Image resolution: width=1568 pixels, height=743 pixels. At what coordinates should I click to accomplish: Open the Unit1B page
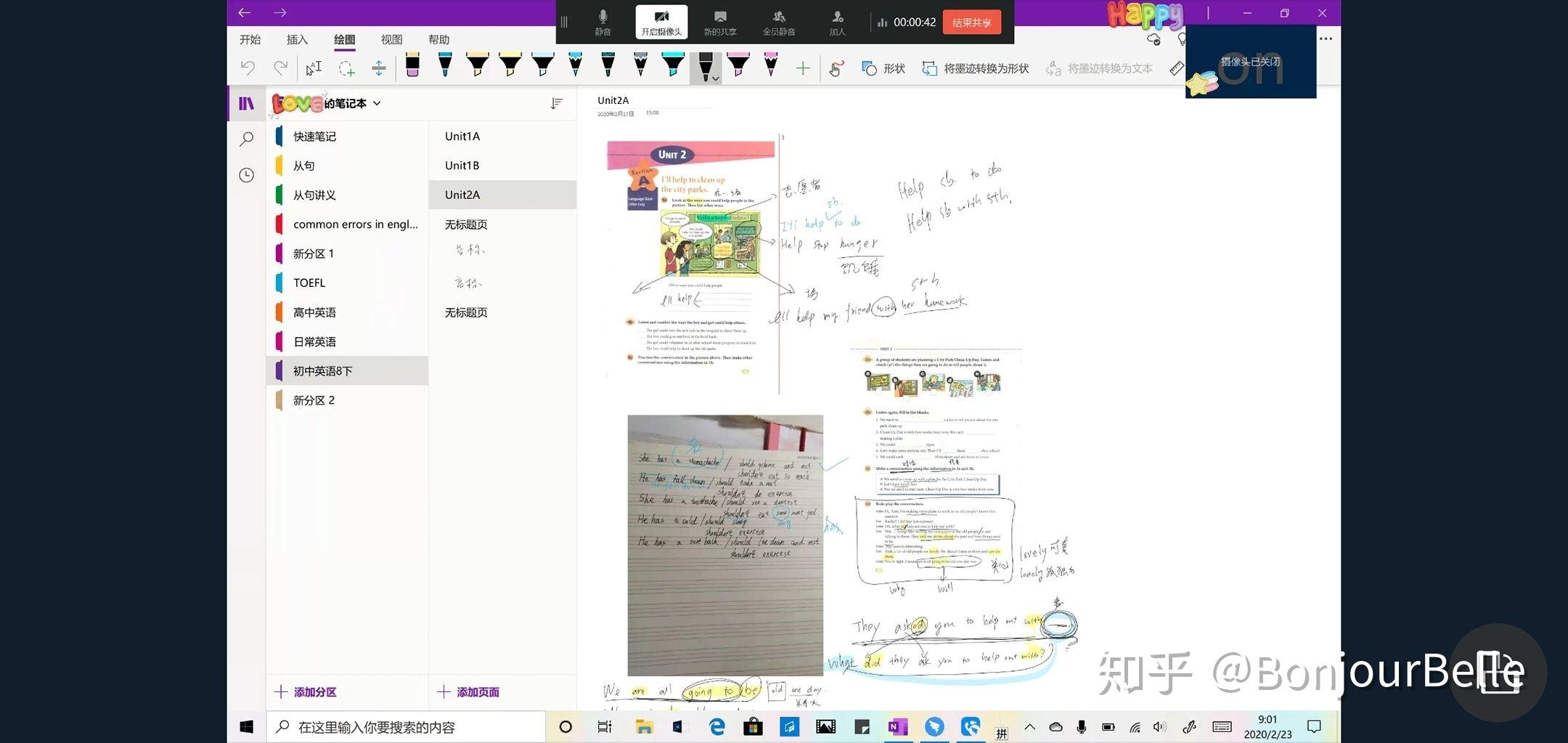coord(502,166)
